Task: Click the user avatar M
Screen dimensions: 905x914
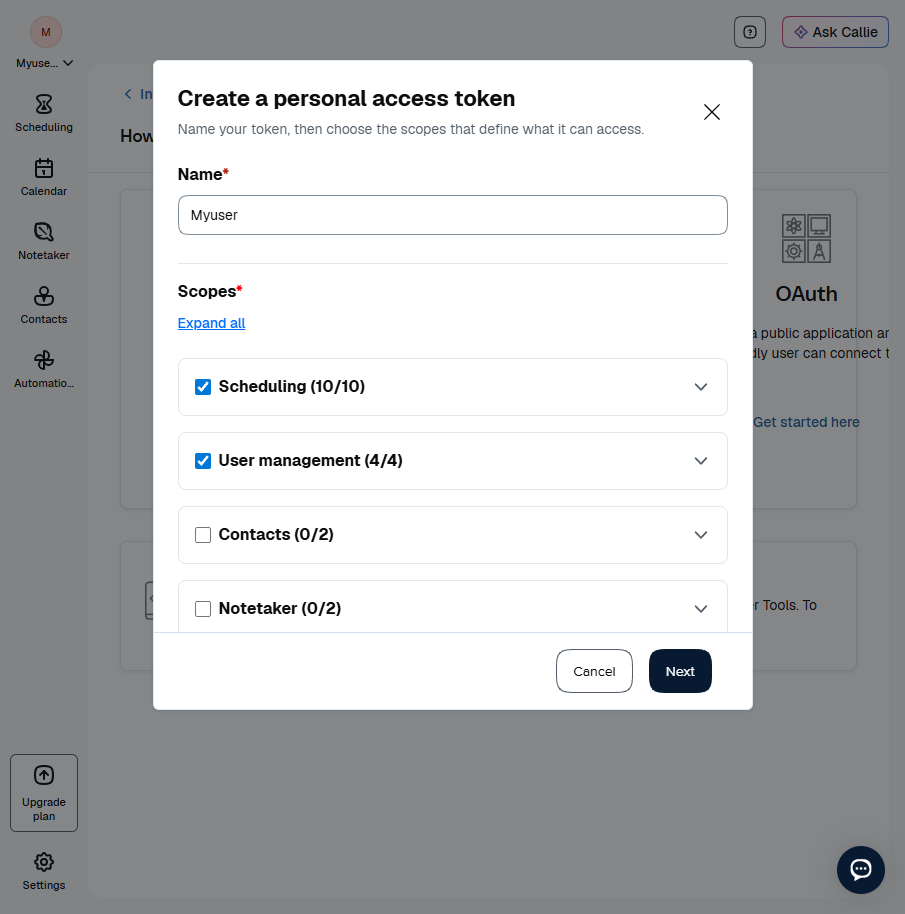Action: click(x=46, y=32)
